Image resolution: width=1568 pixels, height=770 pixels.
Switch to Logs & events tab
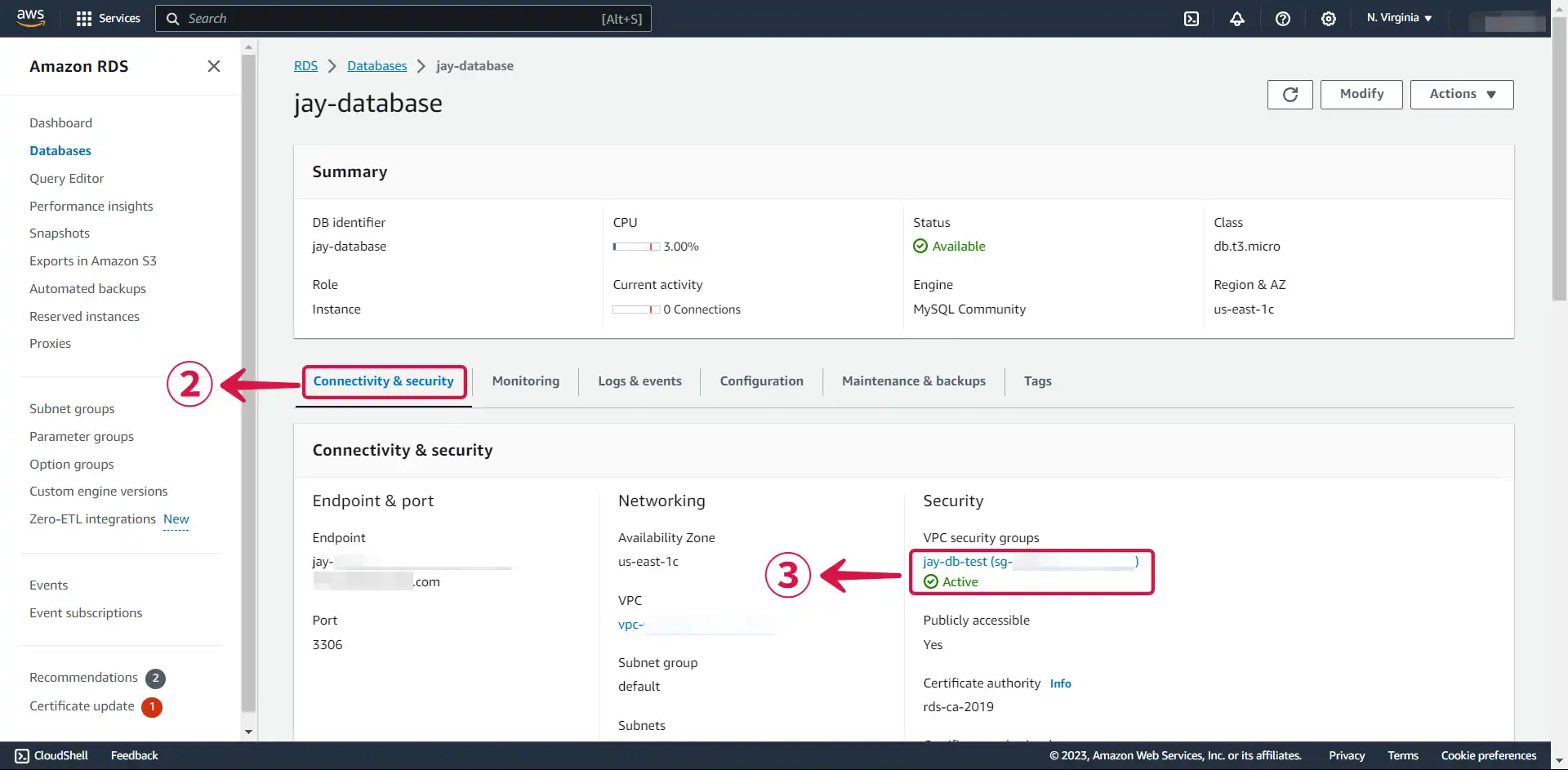click(x=639, y=381)
